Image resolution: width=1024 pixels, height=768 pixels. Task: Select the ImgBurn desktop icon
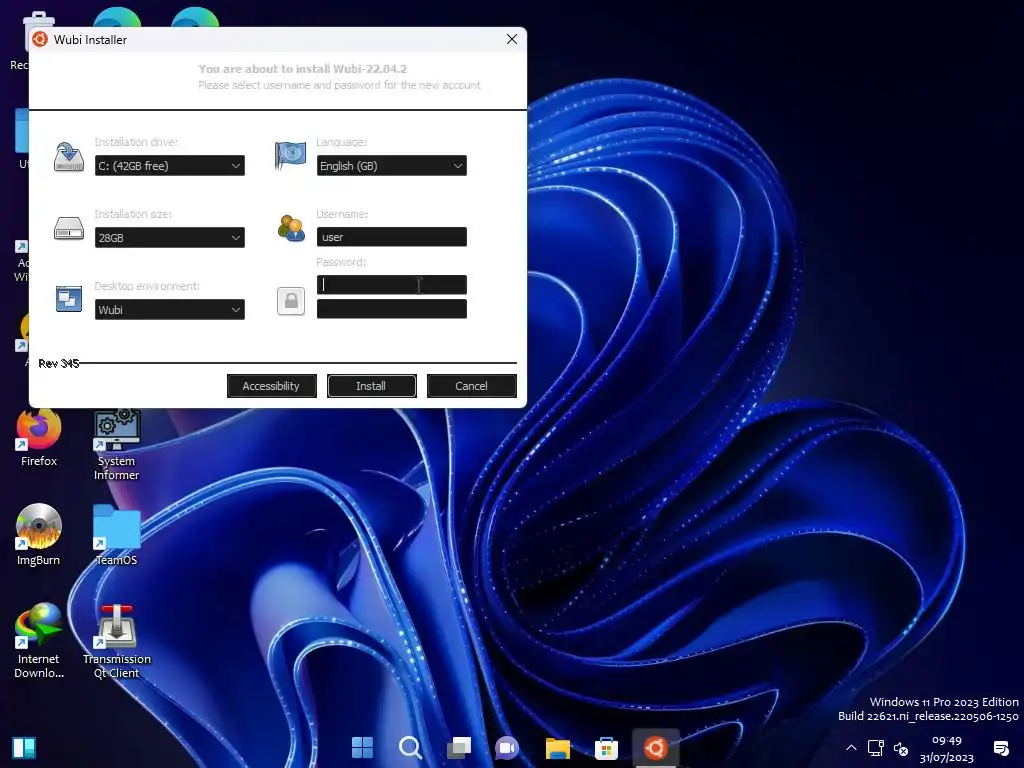click(39, 536)
